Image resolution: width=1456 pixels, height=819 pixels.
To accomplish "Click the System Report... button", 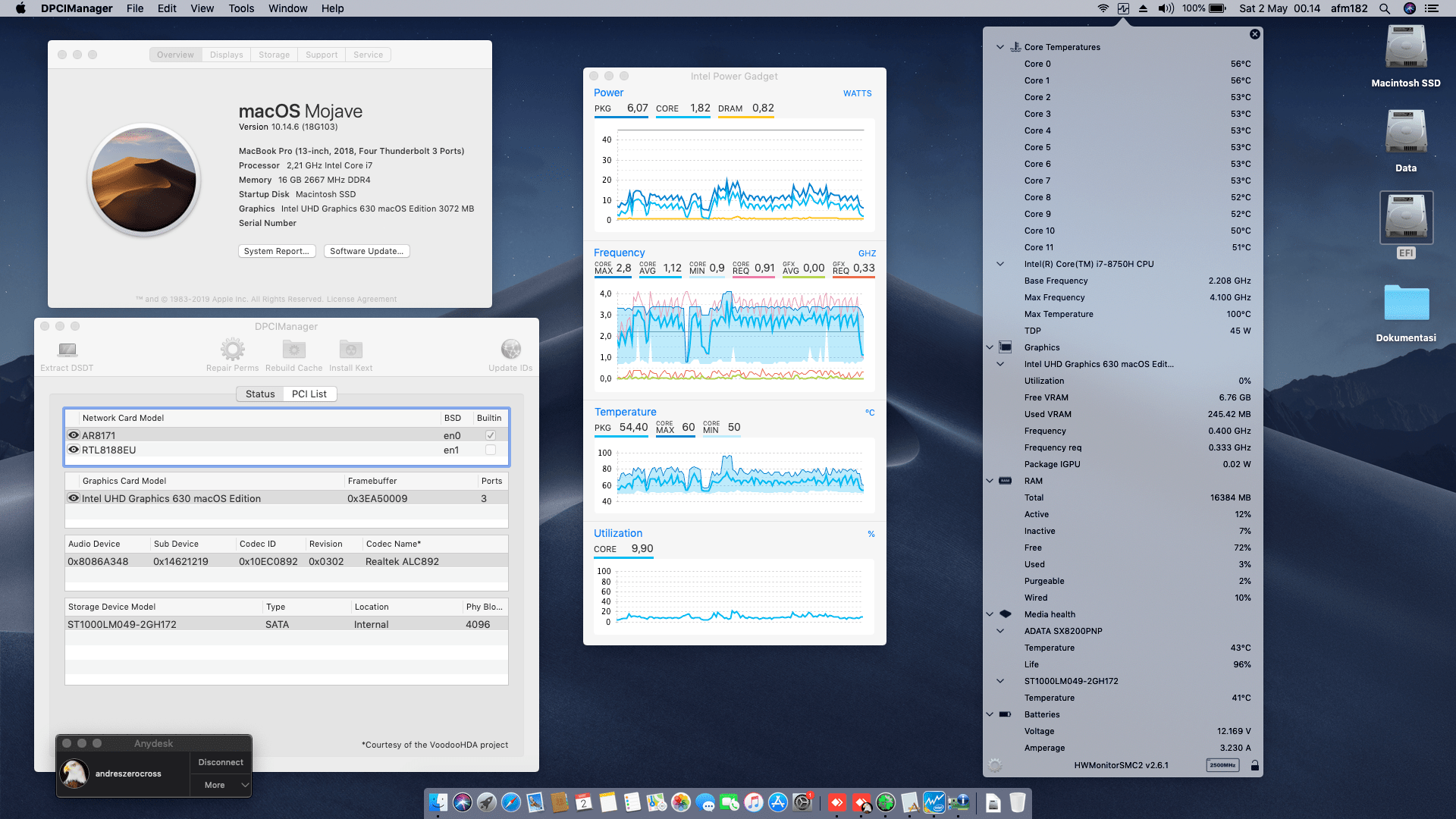I will (x=277, y=251).
